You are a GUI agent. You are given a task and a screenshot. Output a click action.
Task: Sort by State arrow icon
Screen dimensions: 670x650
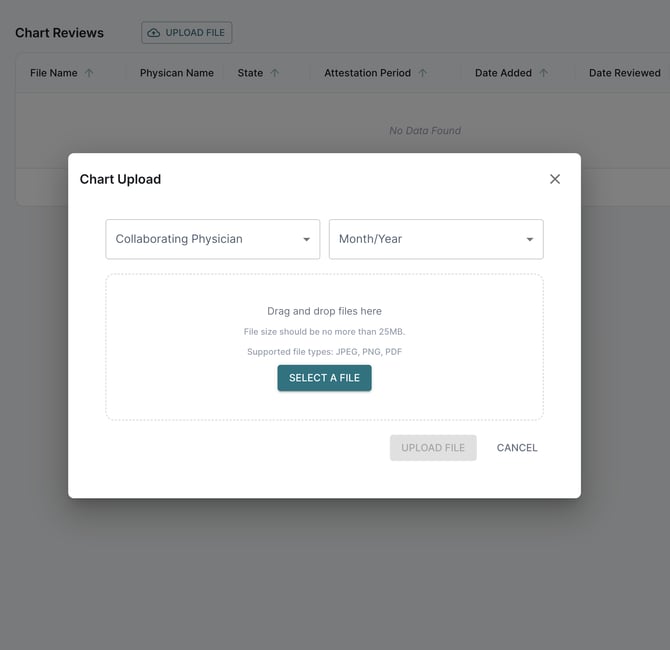click(275, 73)
